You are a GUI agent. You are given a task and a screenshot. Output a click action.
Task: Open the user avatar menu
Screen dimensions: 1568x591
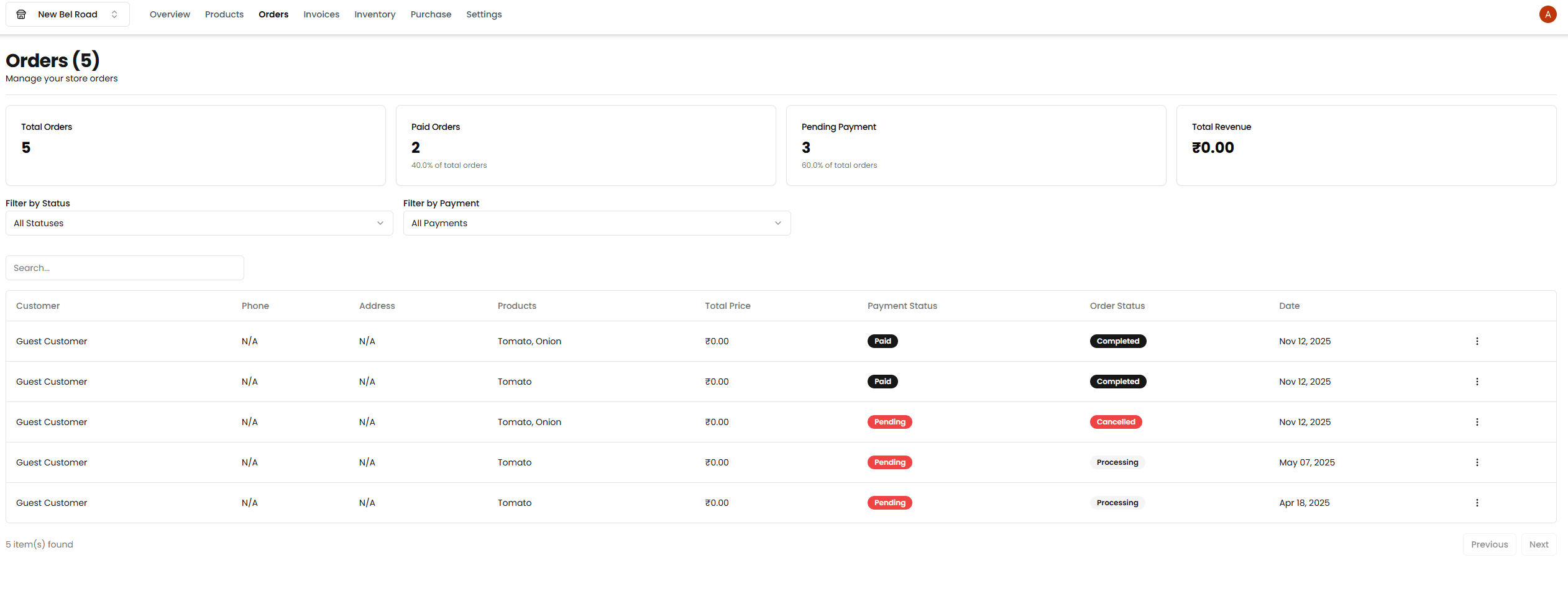(x=1547, y=14)
